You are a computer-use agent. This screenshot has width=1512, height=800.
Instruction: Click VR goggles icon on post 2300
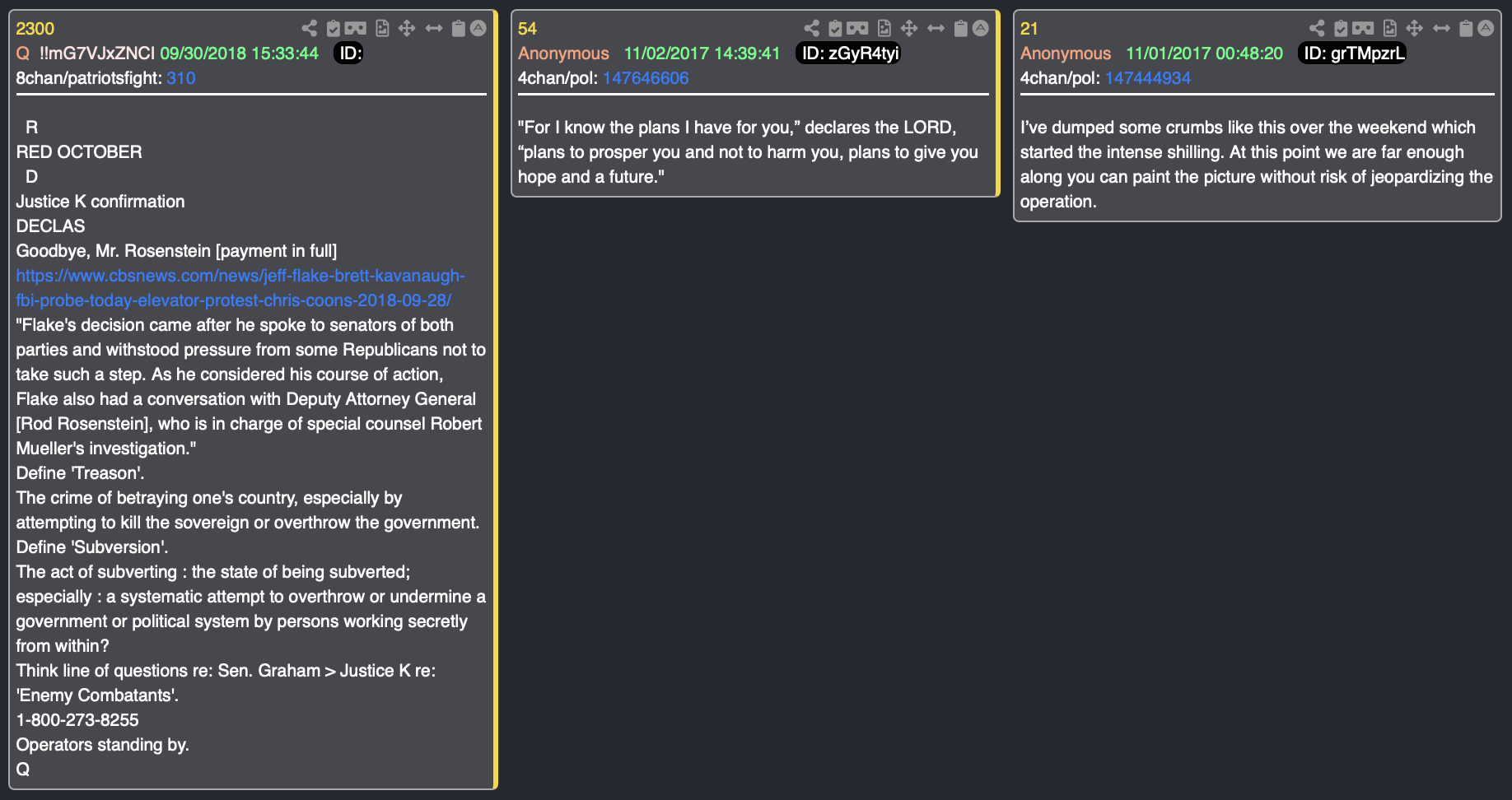point(355,29)
